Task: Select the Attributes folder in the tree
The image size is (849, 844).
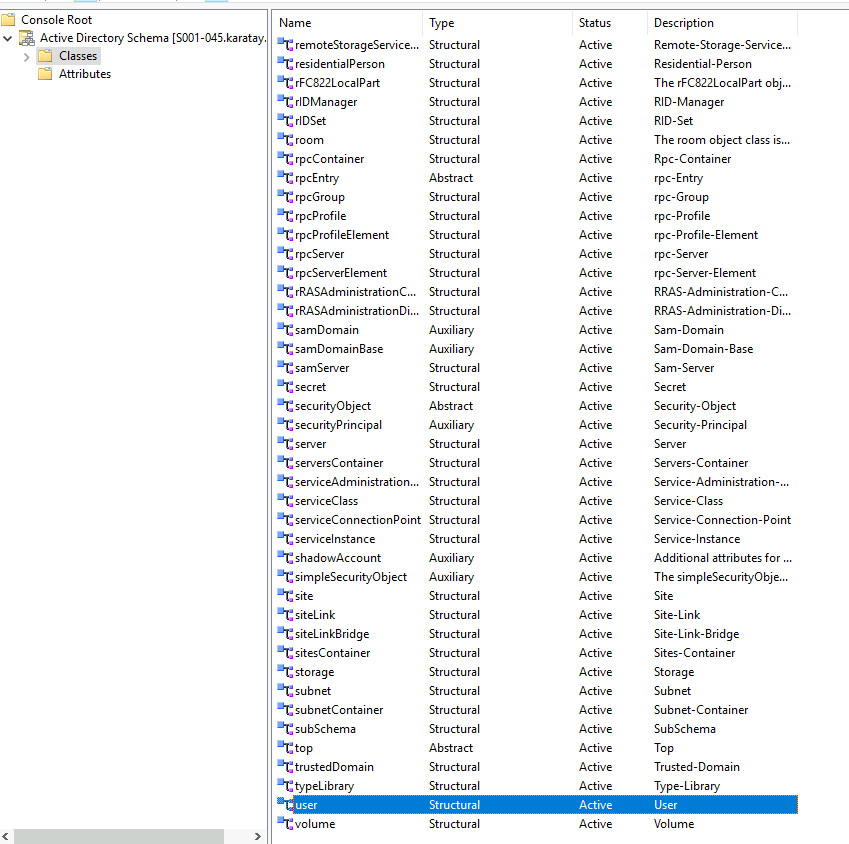Action: (x=85, y=74)
